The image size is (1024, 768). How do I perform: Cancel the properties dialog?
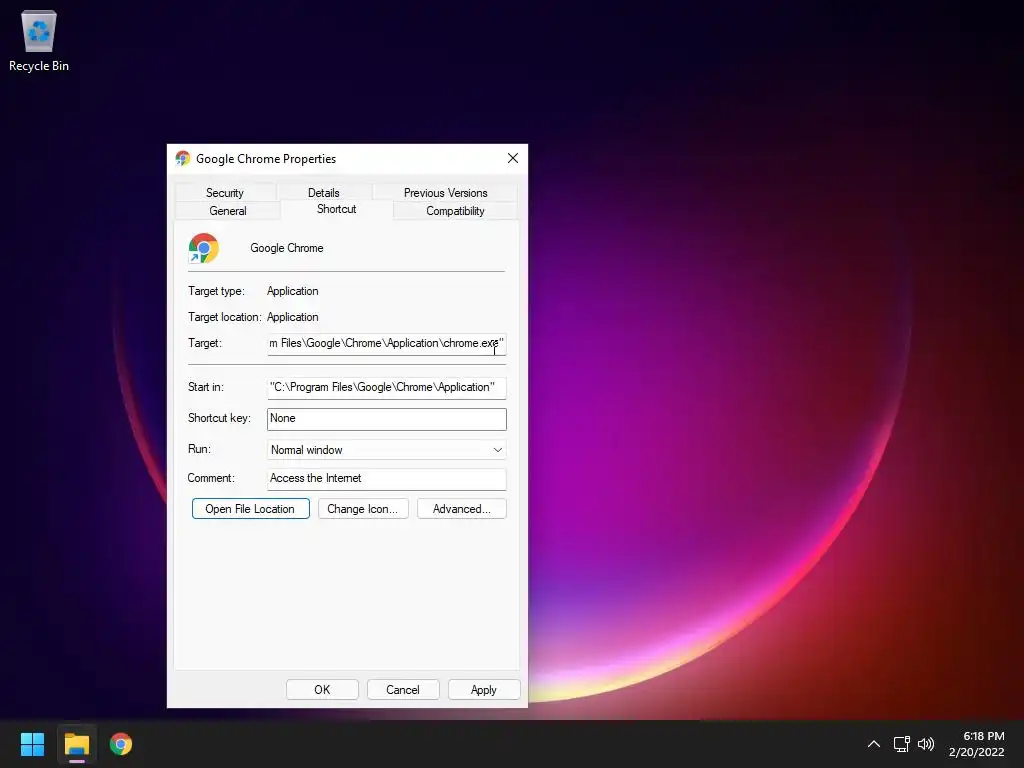pos(403,690)
